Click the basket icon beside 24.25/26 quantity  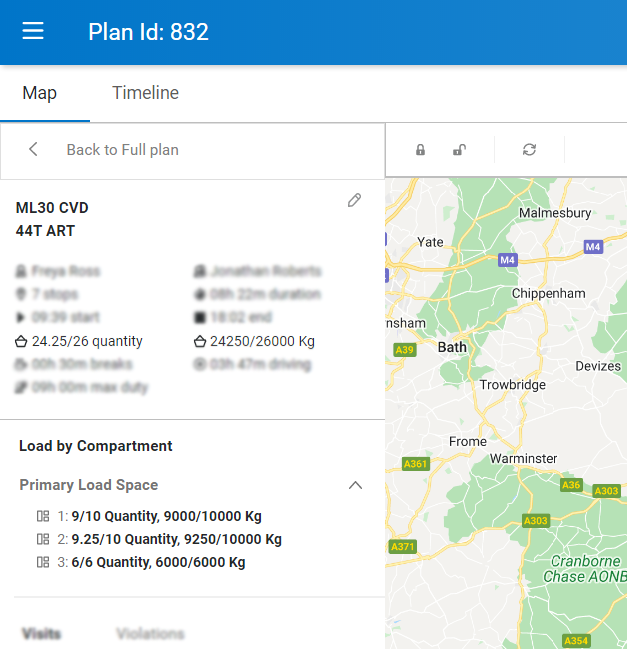pos(21,341)
